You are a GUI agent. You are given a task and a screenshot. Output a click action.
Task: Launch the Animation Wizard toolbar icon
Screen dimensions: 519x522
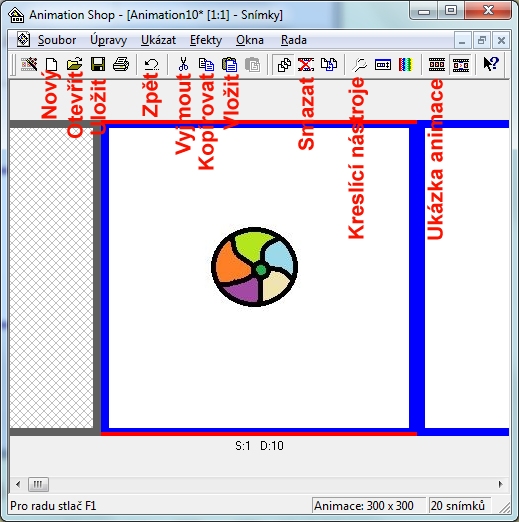(x=29, y=64)
